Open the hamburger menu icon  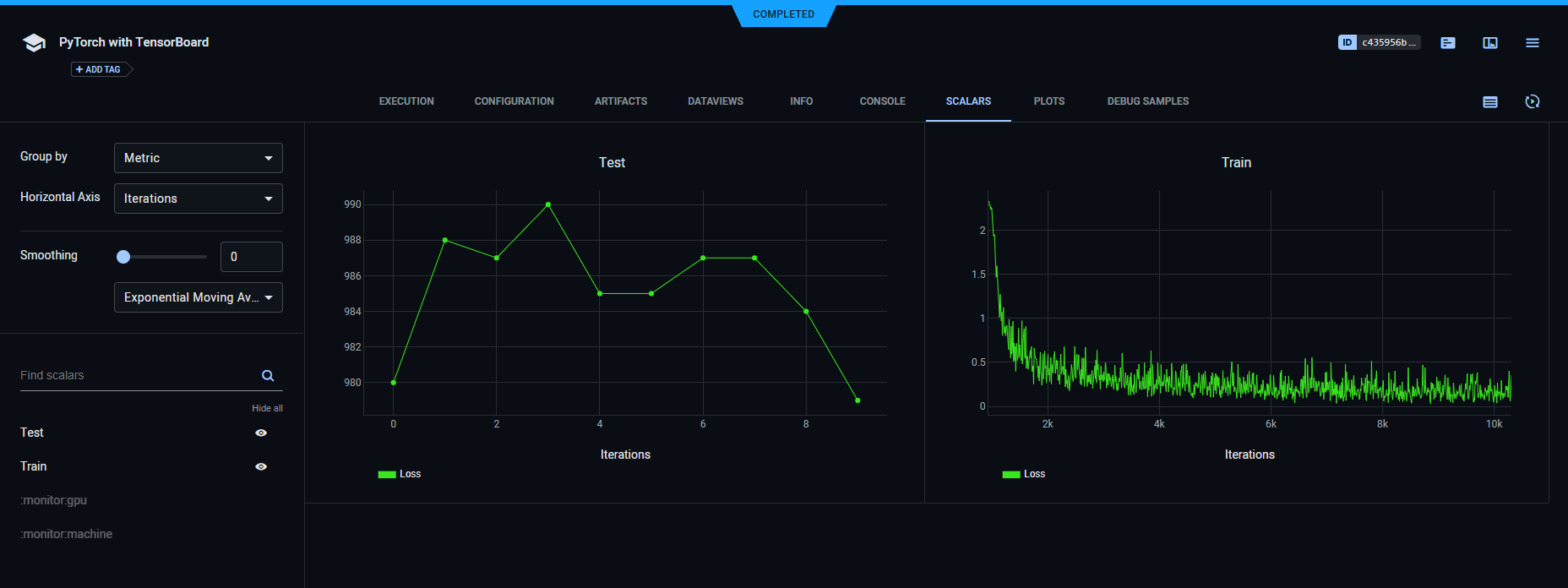(x=1533, y=43)
